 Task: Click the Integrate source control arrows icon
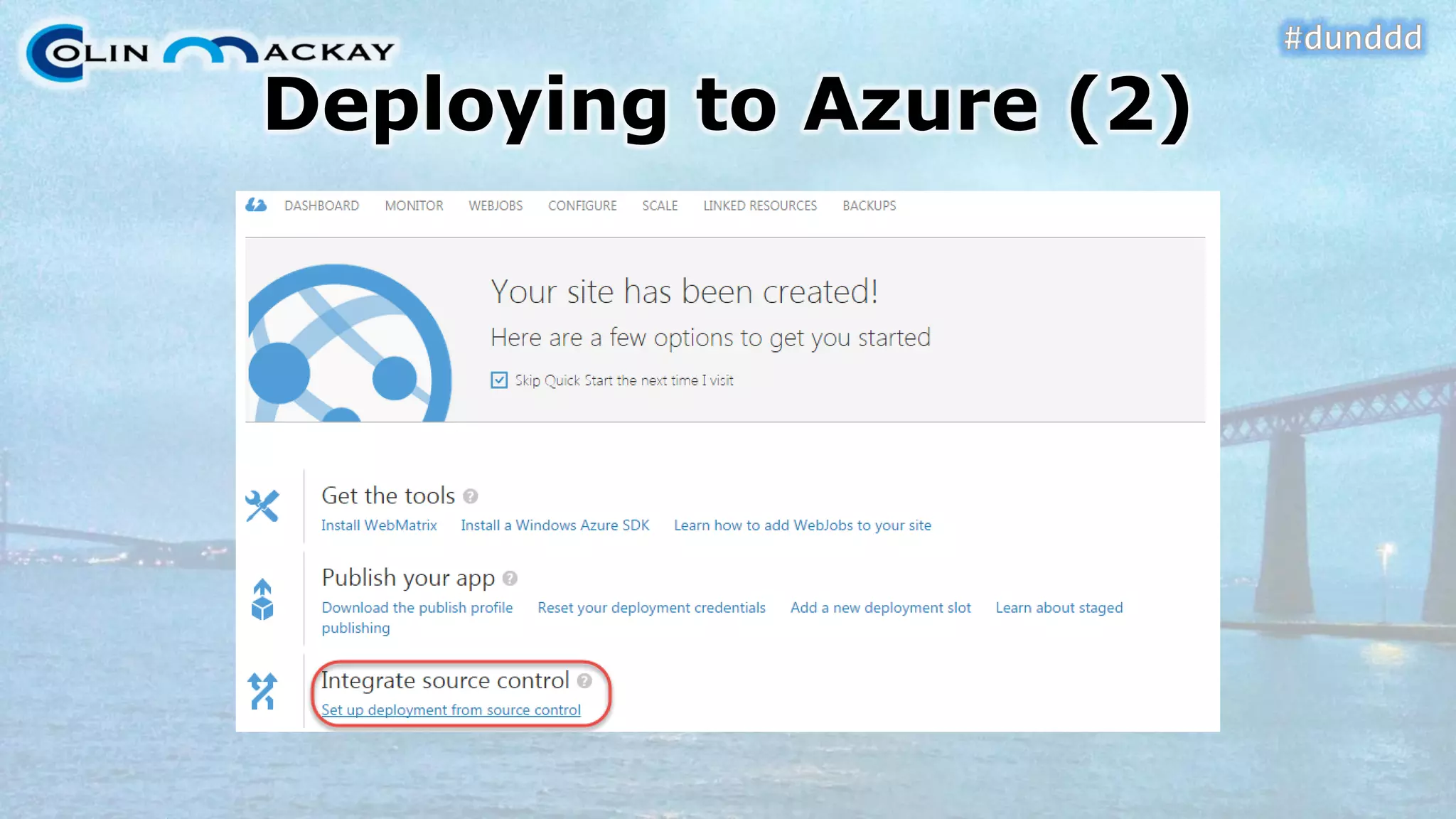pyautogui.click(x=262, y=691)
